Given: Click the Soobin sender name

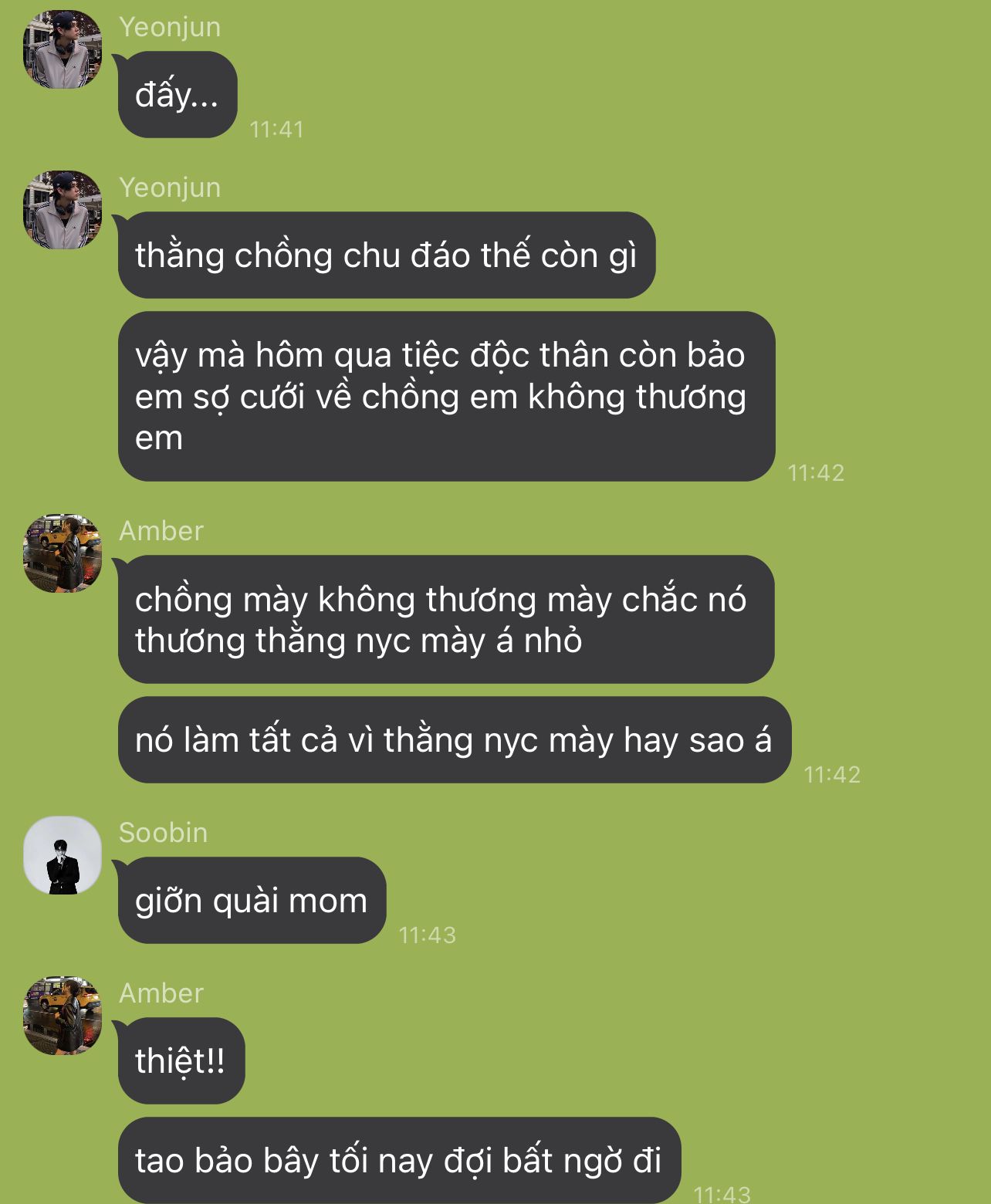Looking at the screenshot, I should tap(163, 833).
